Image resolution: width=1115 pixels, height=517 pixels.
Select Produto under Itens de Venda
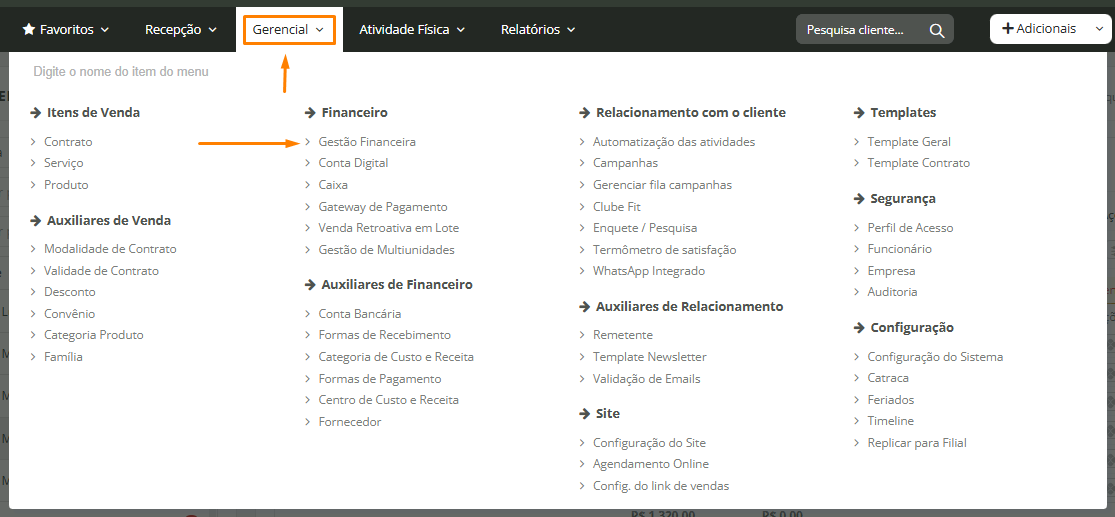tap(66, 185)
